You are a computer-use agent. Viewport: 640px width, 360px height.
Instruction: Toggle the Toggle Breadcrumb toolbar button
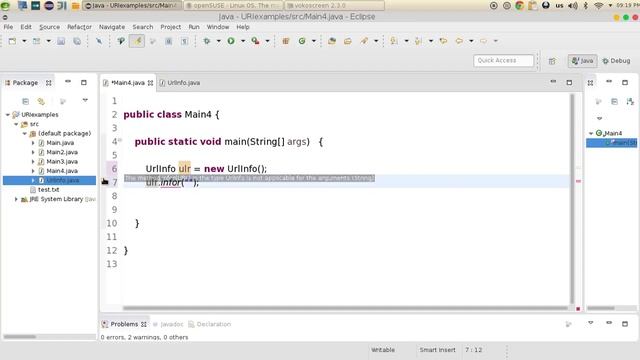[x=121, y=41]
